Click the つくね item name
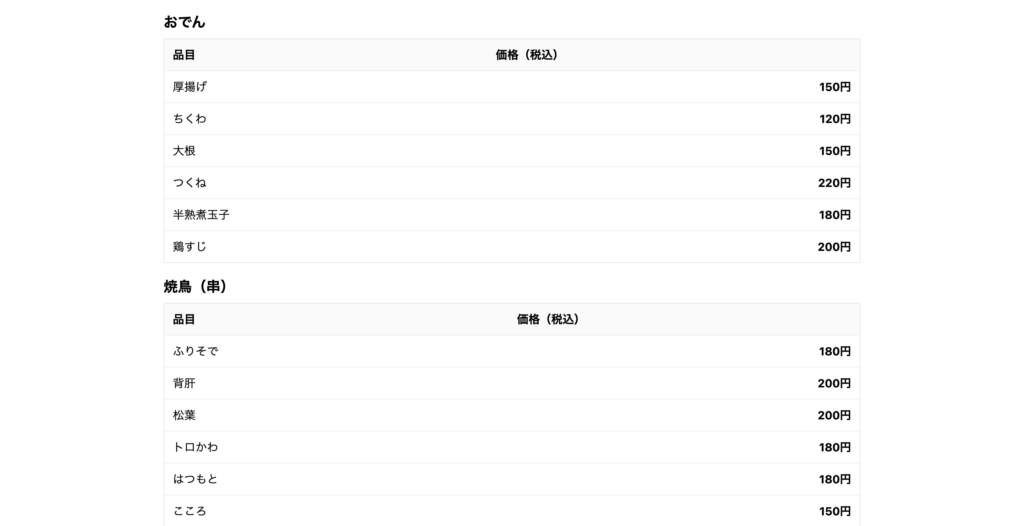 click(x=190, y=183)
